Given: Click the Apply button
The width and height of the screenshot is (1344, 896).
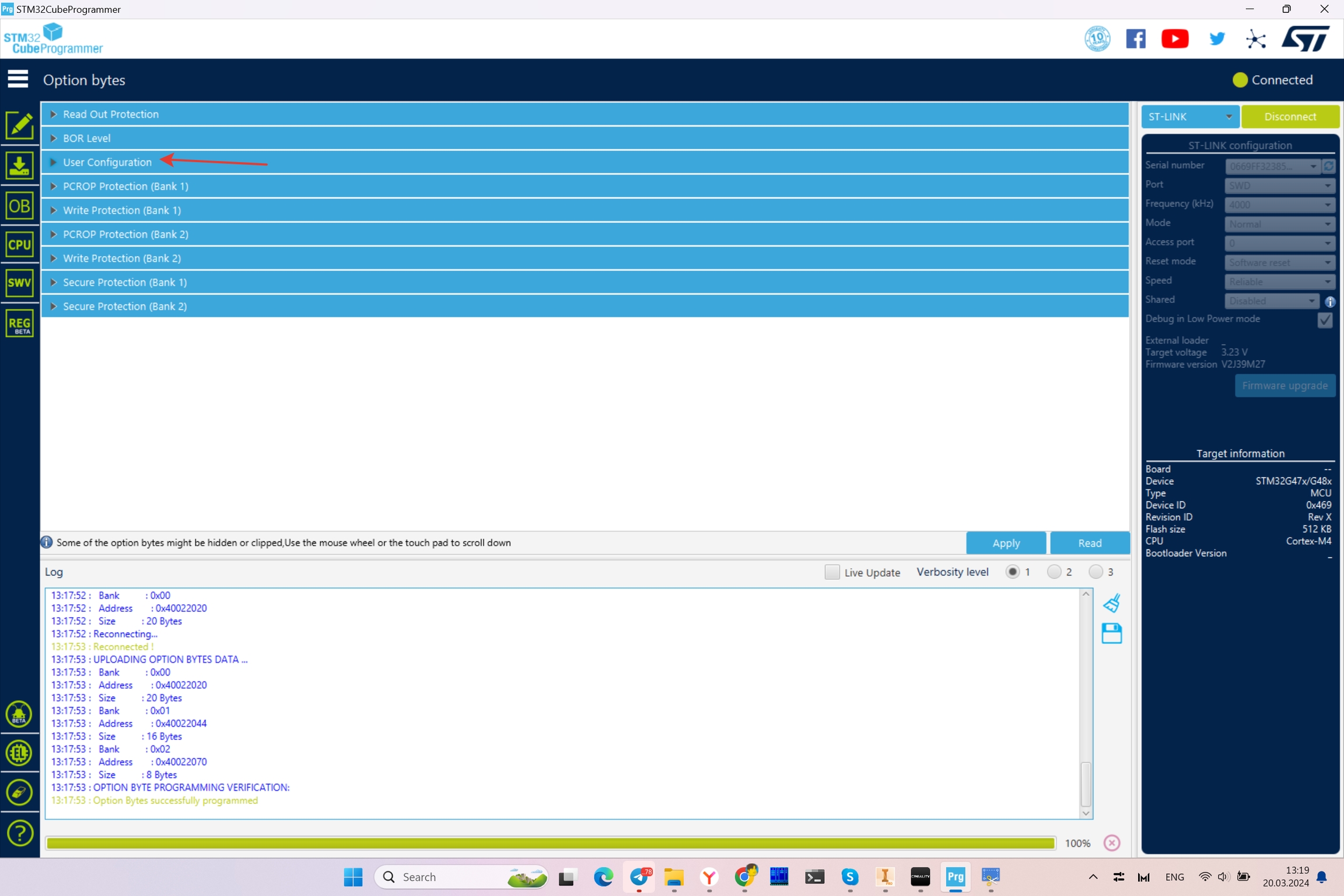Looking at the screenshot, I should tap(1006, 543).
